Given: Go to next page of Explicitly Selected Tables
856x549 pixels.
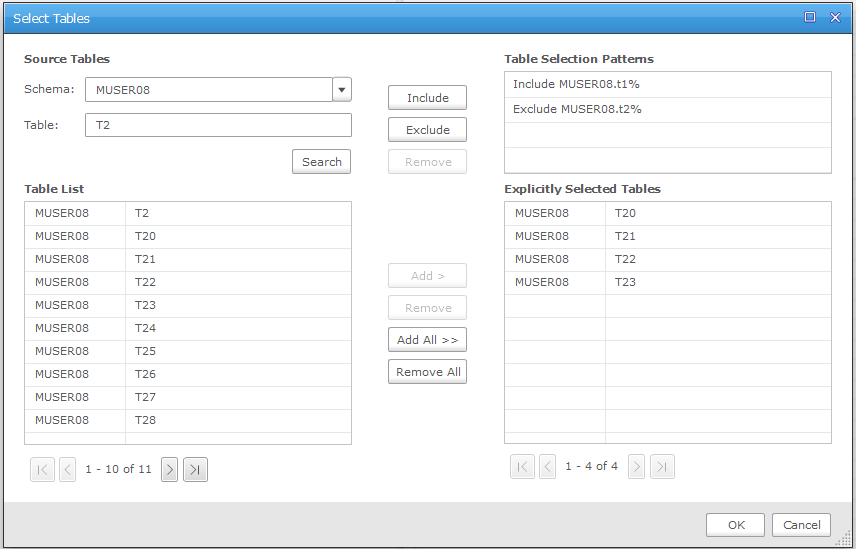Looking at the screenshot, I should 636,466.
